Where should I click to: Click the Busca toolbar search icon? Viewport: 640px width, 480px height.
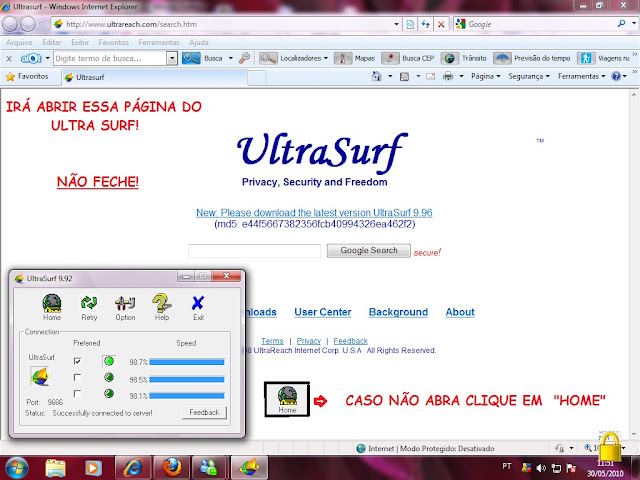[191, 58]
